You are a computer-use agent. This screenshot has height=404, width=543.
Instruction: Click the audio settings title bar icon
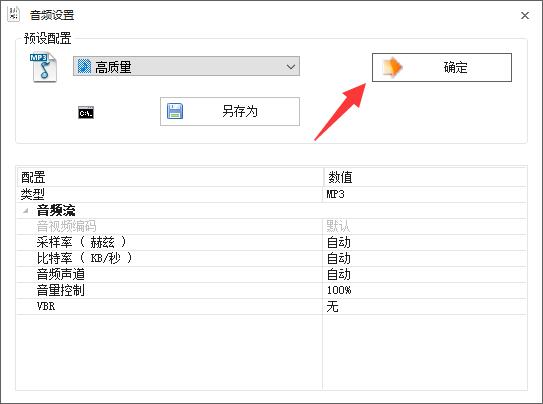pos(14,15)
